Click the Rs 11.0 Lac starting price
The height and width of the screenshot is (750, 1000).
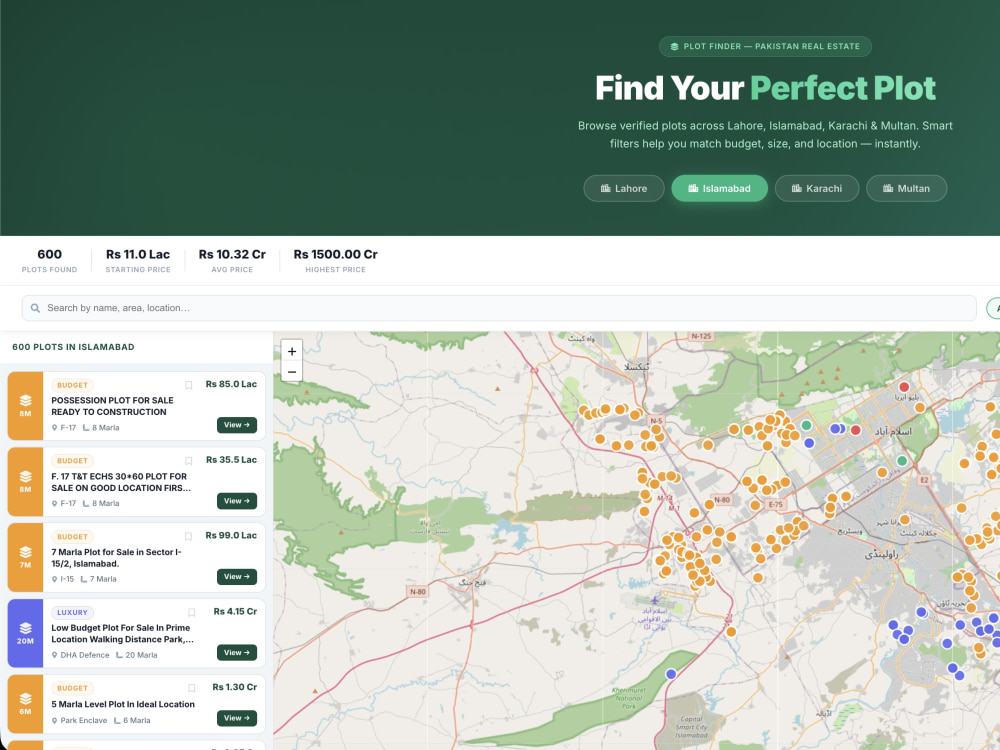138,260
